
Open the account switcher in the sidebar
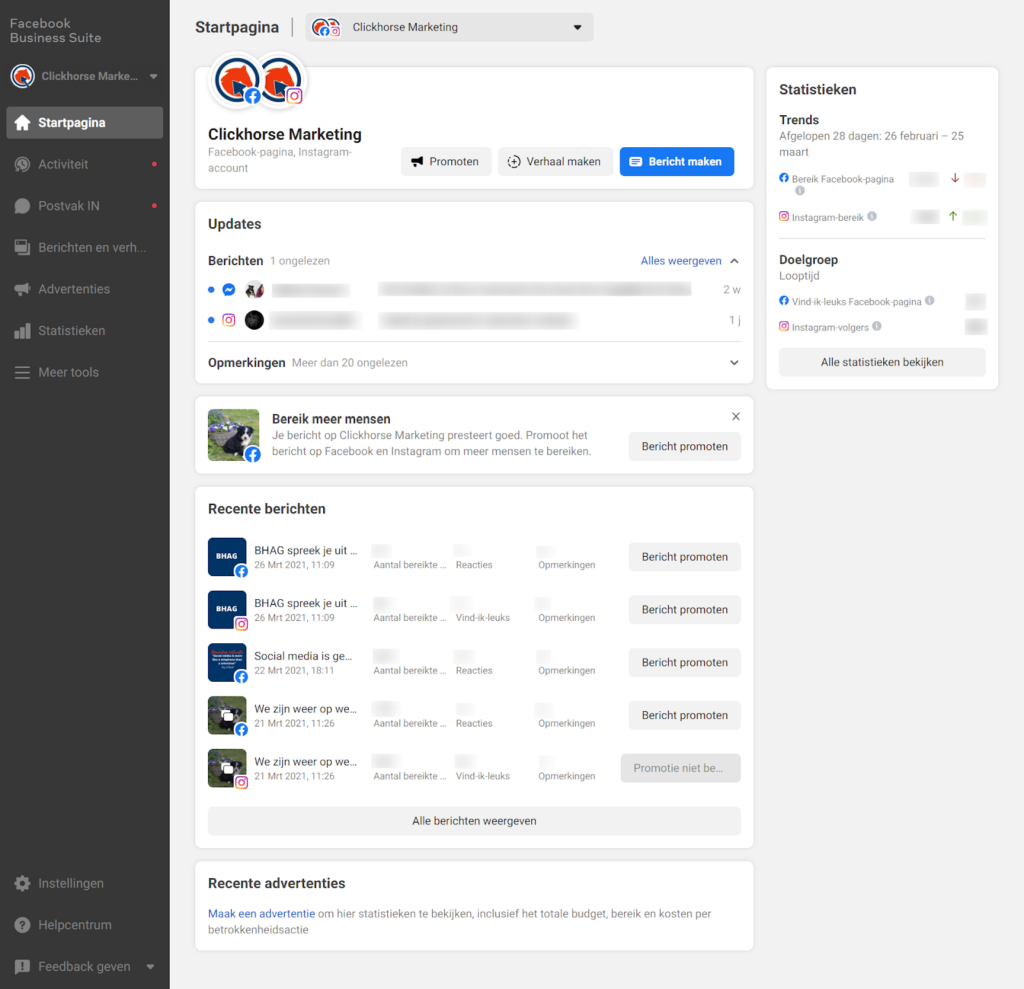click(x=84, y=76)
